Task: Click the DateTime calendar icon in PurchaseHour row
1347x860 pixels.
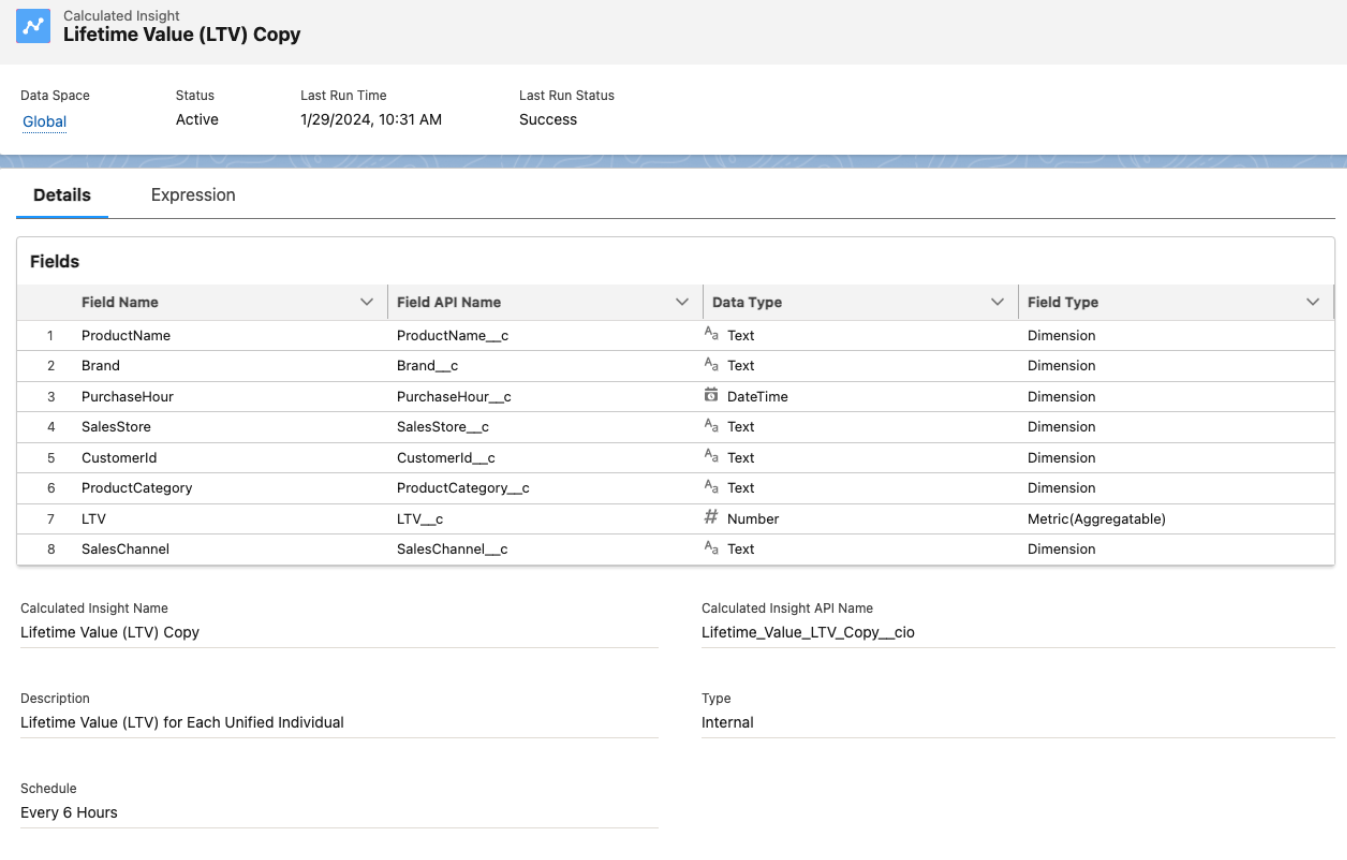Action: (711, 396)
